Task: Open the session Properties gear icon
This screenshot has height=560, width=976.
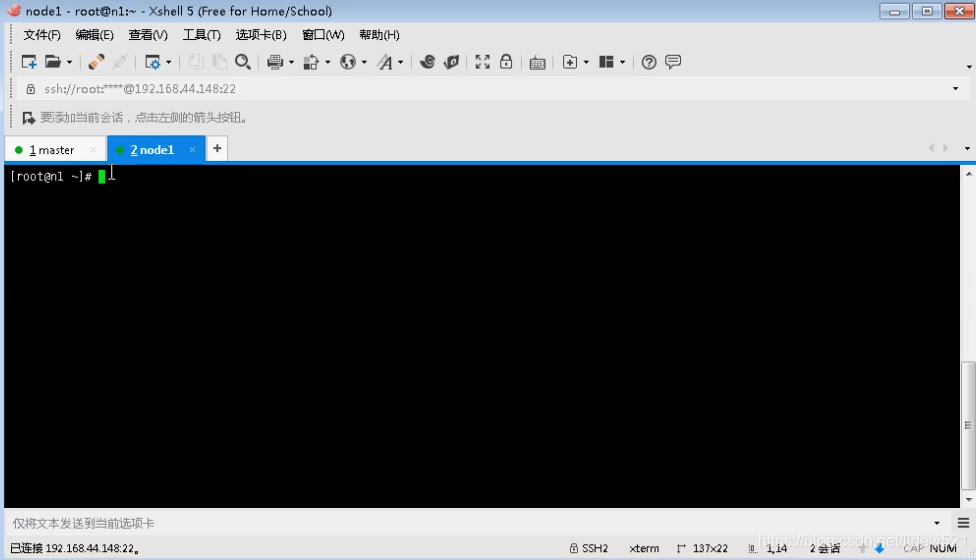Action: (152, 62)
